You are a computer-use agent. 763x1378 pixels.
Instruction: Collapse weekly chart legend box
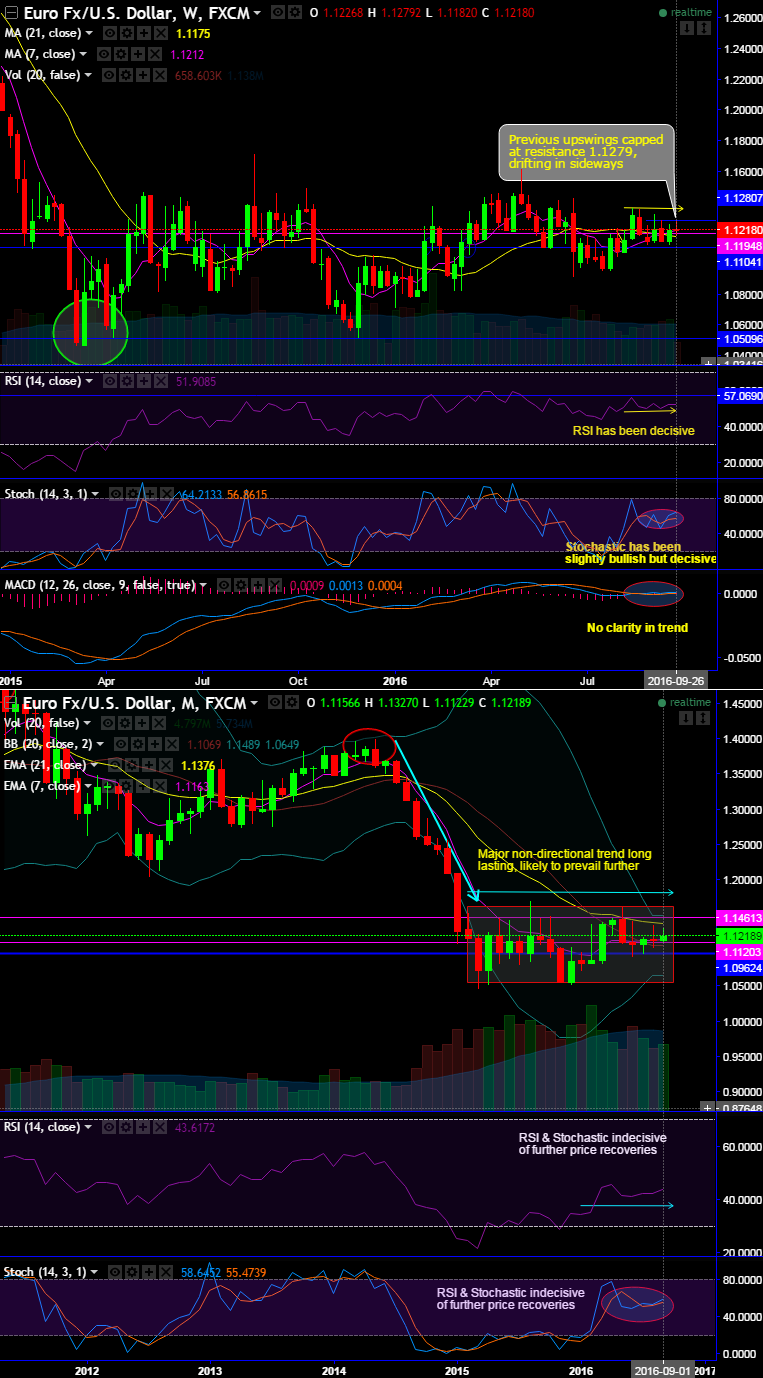coord(12,12)
